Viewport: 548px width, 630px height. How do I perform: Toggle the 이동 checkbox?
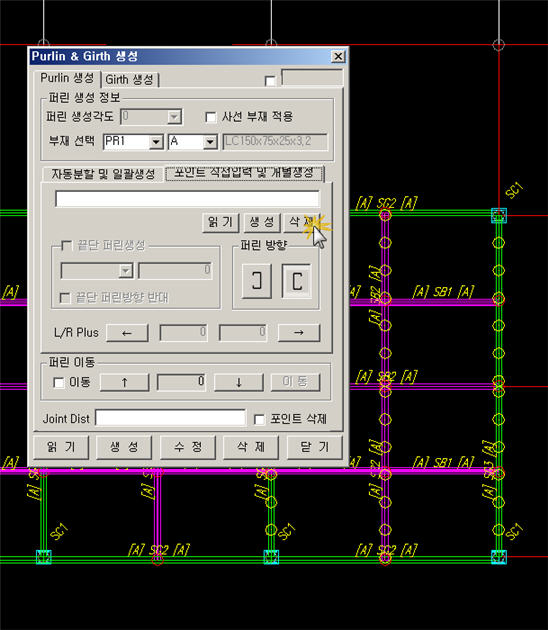[x=59, y=382]
